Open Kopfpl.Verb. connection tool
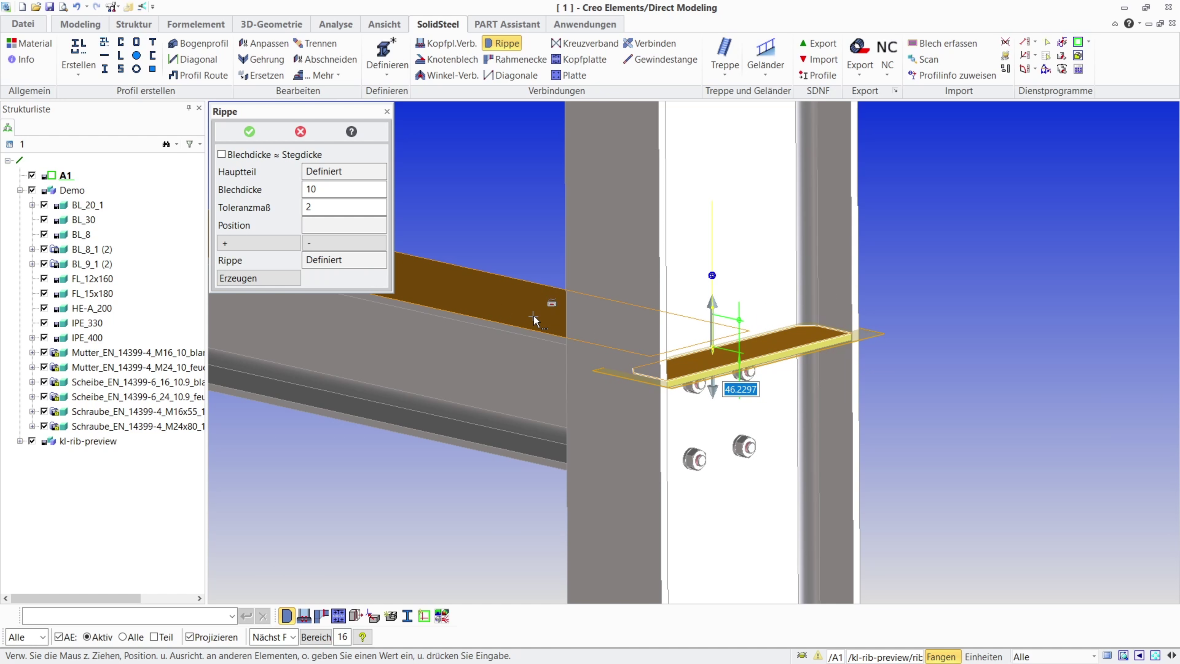Screen dimensions: 1180x664 pyautogui.click(x=446, y=44)
